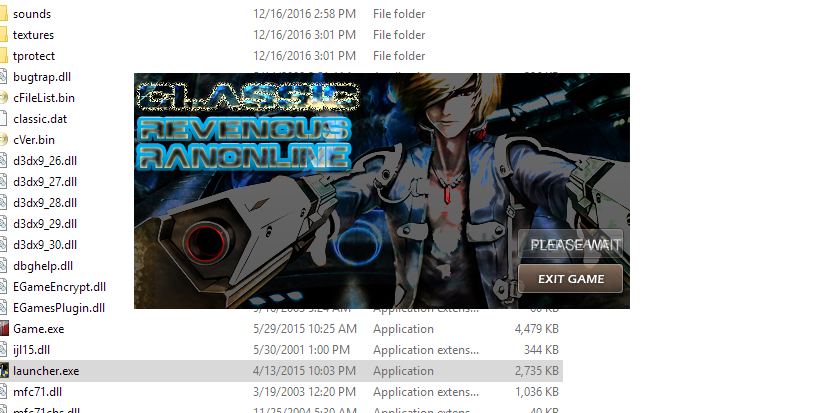Image resolution: width=814 pixels, height=413 pixels.
Task: Click the Classic Revenous RanOnline logo
Action: tap(248, 127)
